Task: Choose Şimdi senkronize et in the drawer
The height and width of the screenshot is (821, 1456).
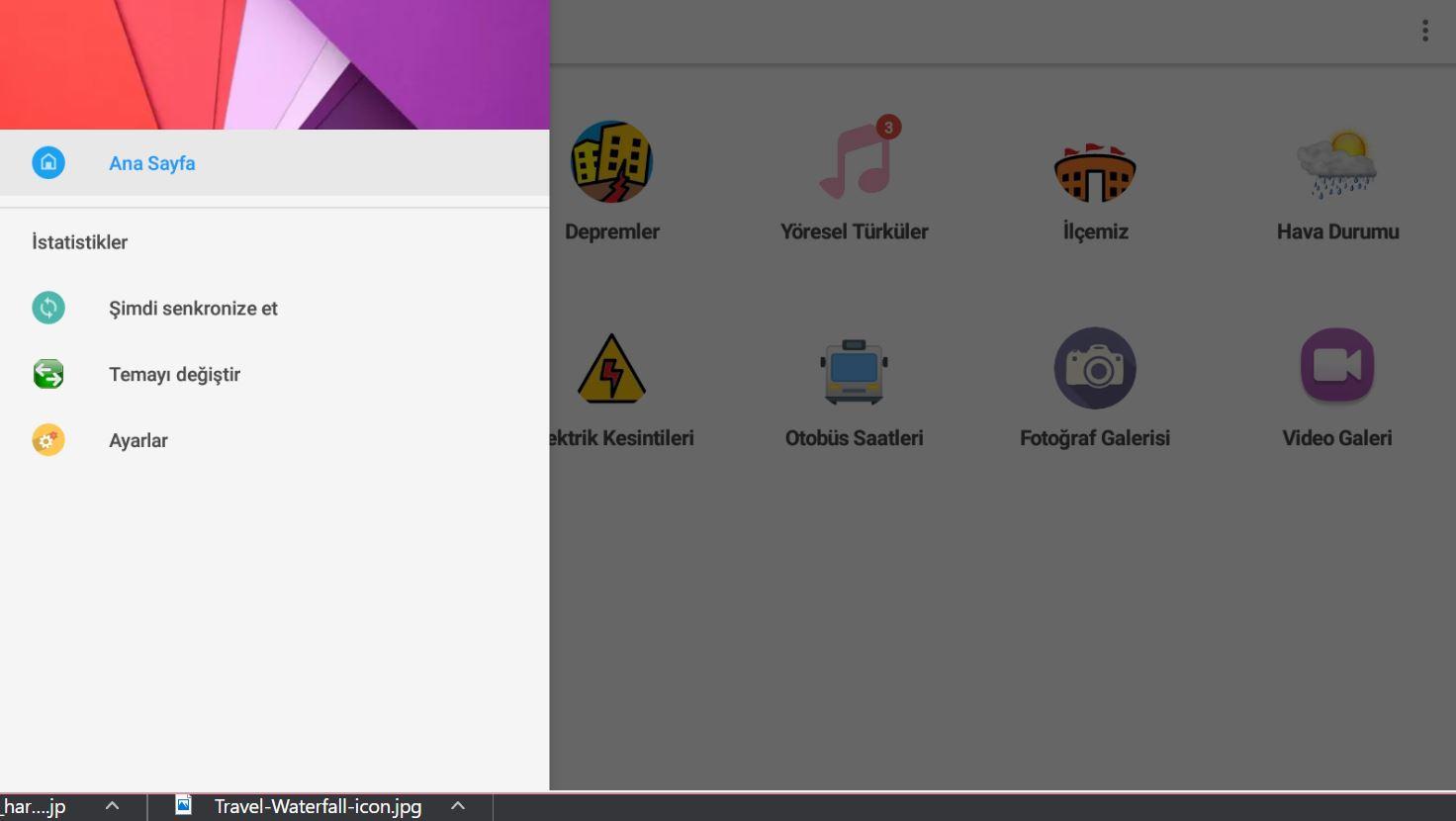Action: (x=193, y=309)
